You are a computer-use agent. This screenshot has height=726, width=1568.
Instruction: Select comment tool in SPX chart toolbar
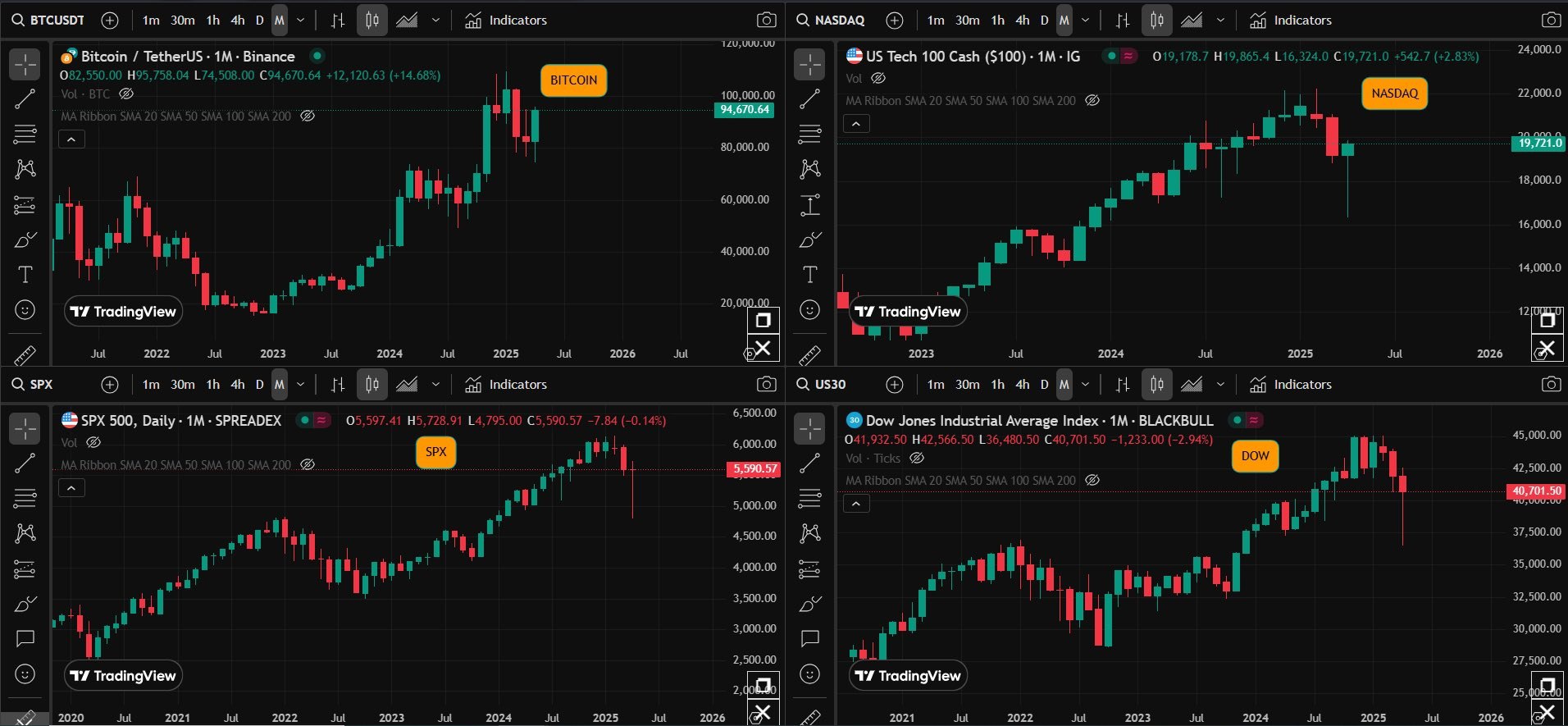coord(25,638)
